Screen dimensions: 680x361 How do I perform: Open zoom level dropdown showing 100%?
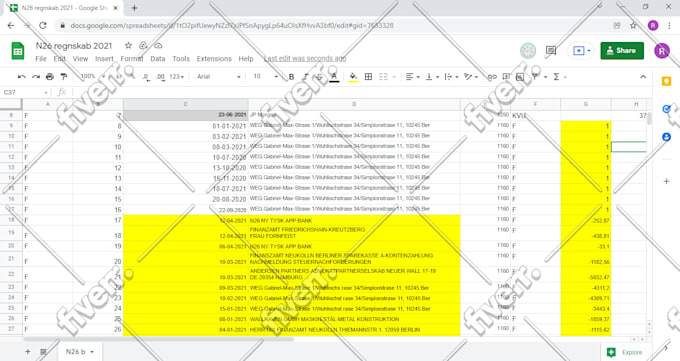93,76
